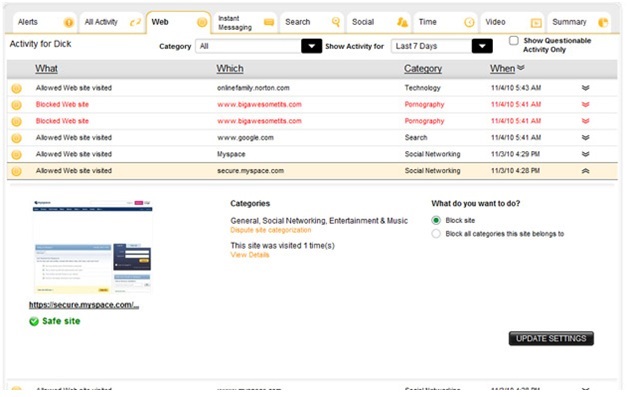Expand first blocked site at 11/4/10 5:41 AM
The image size is (628, 397).
pos(586,105)
